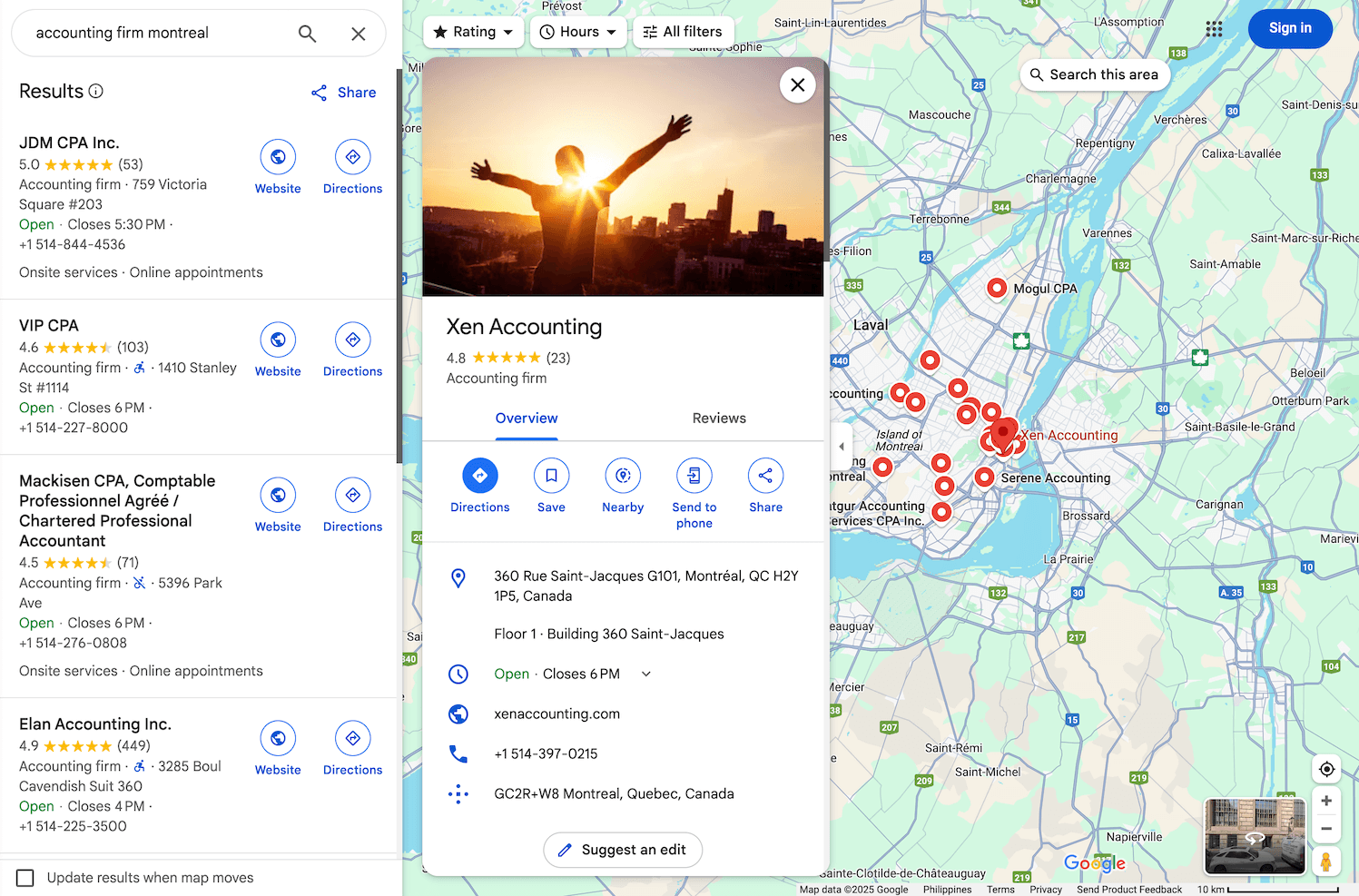Click the plus code icon
This screenshot has height=896, width=1359.
point(458,794)
